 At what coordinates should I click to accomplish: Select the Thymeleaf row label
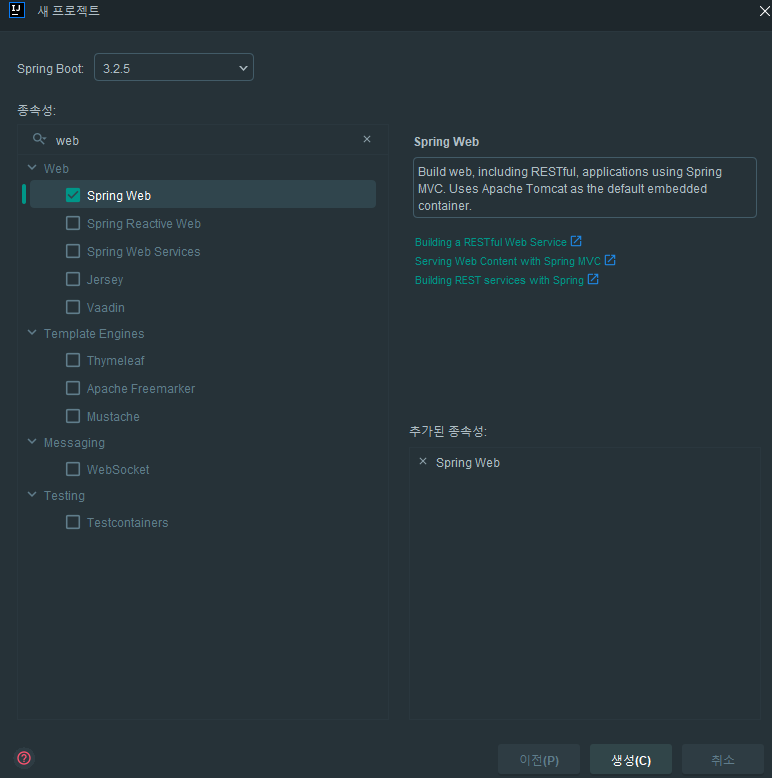116,361
